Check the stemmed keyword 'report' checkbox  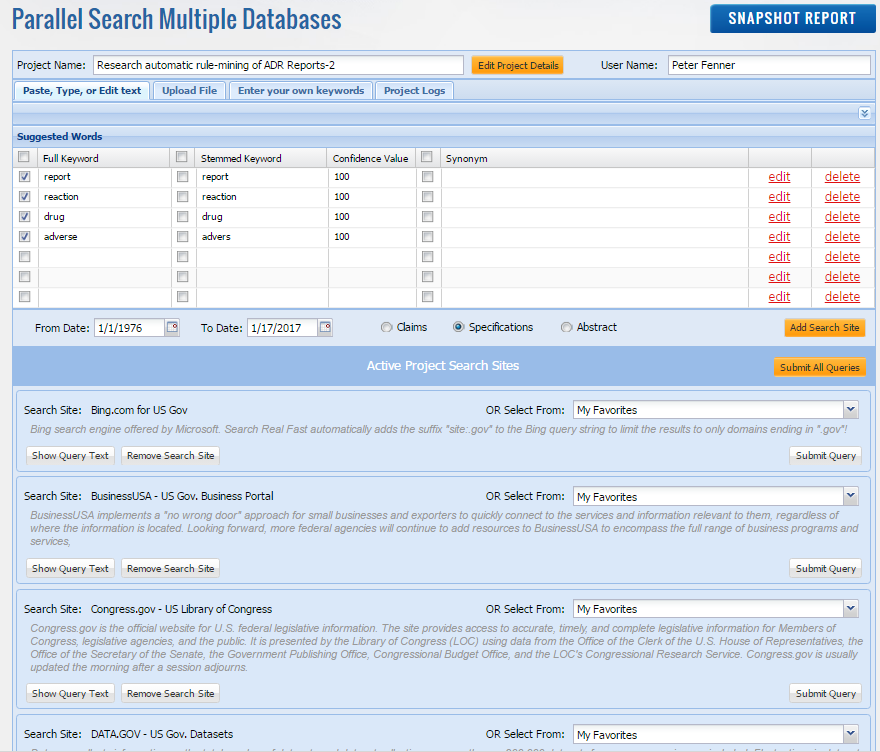click(182, 176)
